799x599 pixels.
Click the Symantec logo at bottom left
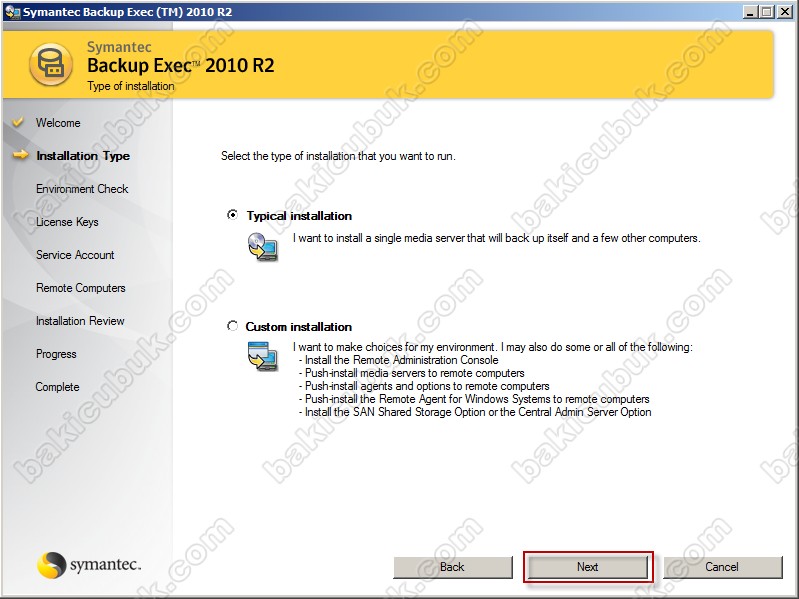89,565
